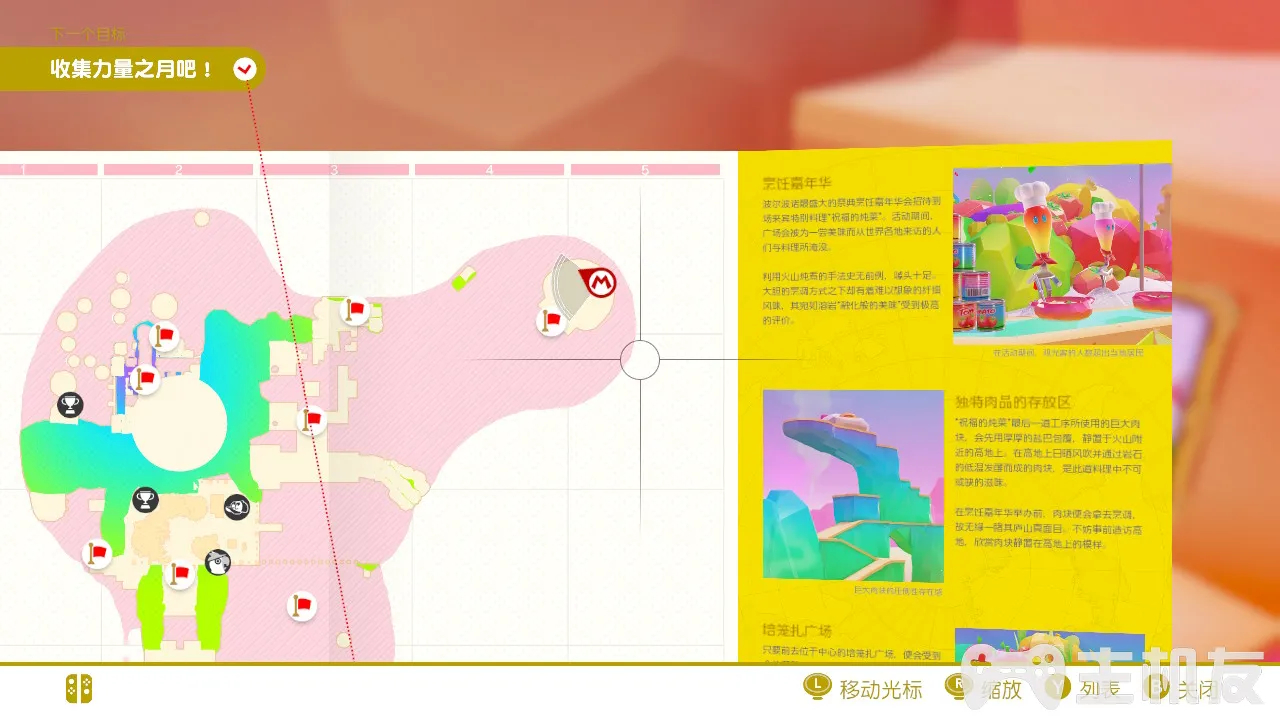The image size is (1280, 720).
Task: Open the chef volbonans festival photo
Action: point(1062,255)
